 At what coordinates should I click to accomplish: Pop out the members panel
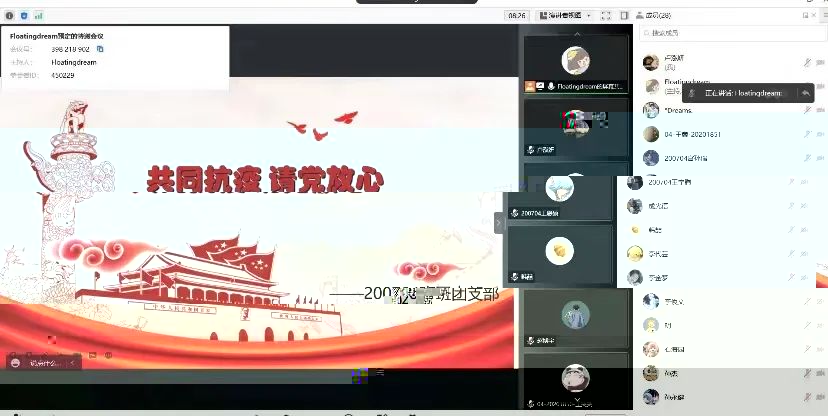point(805,16)
